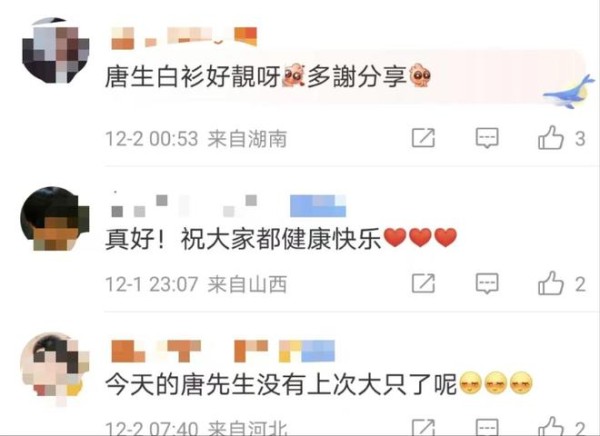The width and height of the screenshot is (600, 436).
Task: Click the share icon on the 山西 comment
Action: (x=423, y=283)
